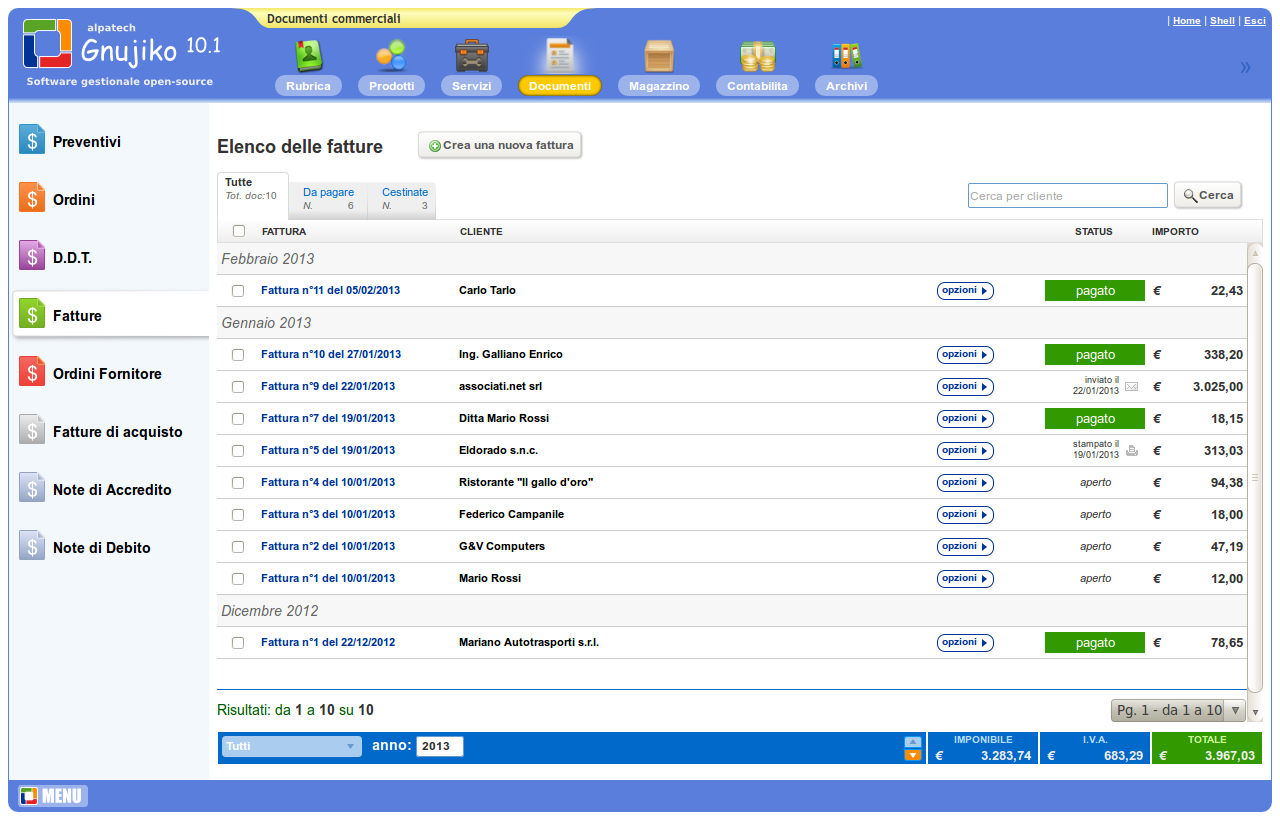Check the checkbox for Fattura n°1 del 22/12/2012
1280x825 pixels.
(237, 642)
